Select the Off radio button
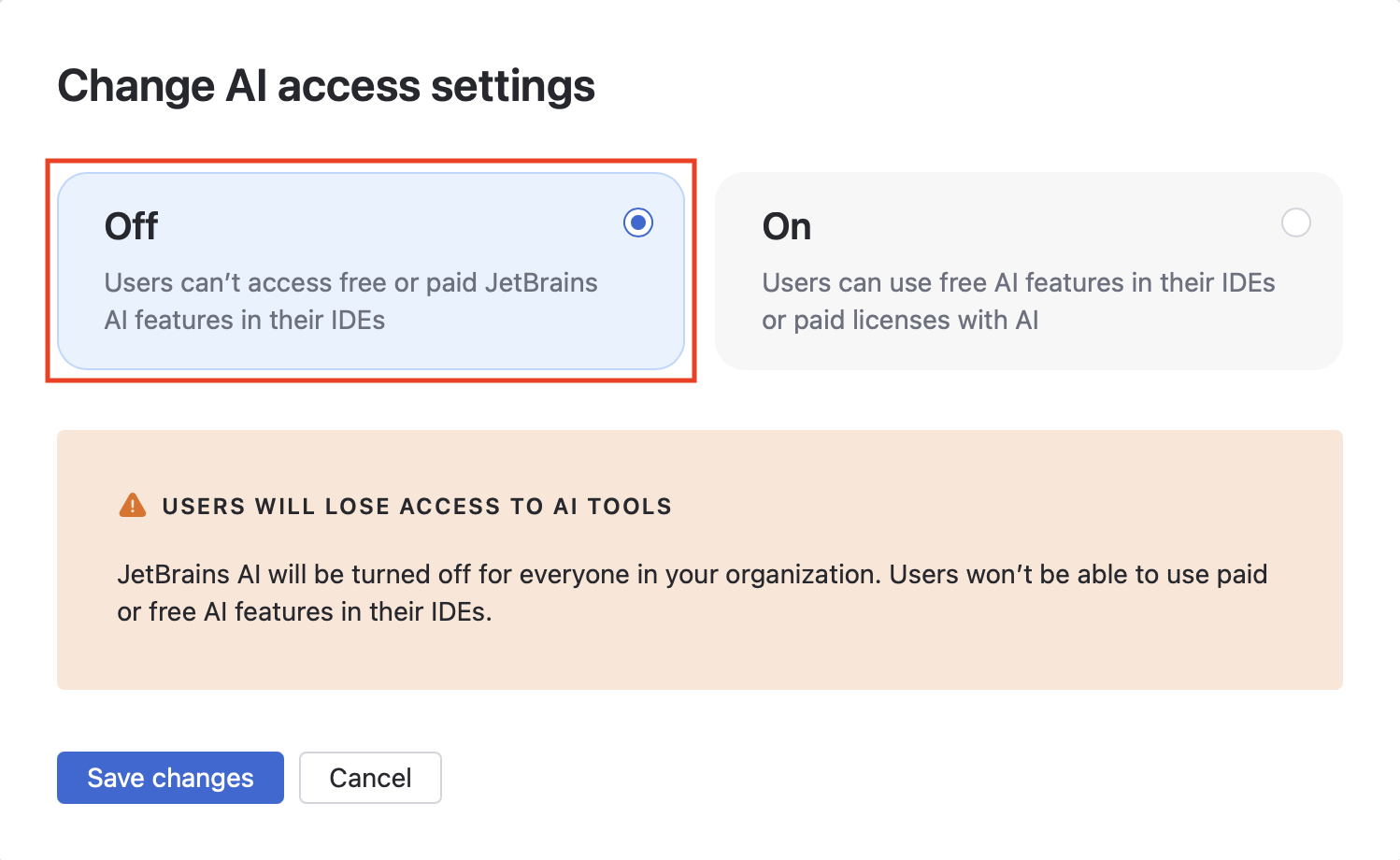 (638, 222)
